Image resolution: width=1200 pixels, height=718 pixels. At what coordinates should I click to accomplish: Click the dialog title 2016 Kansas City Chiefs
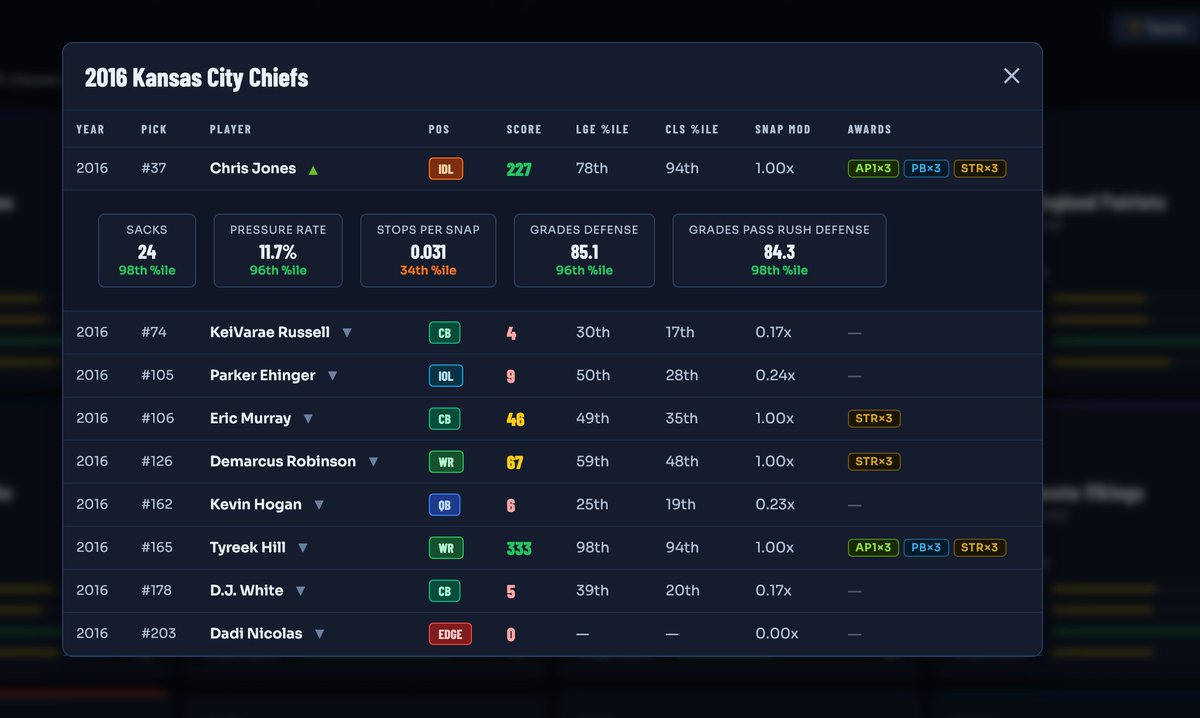tap(196, 77)
